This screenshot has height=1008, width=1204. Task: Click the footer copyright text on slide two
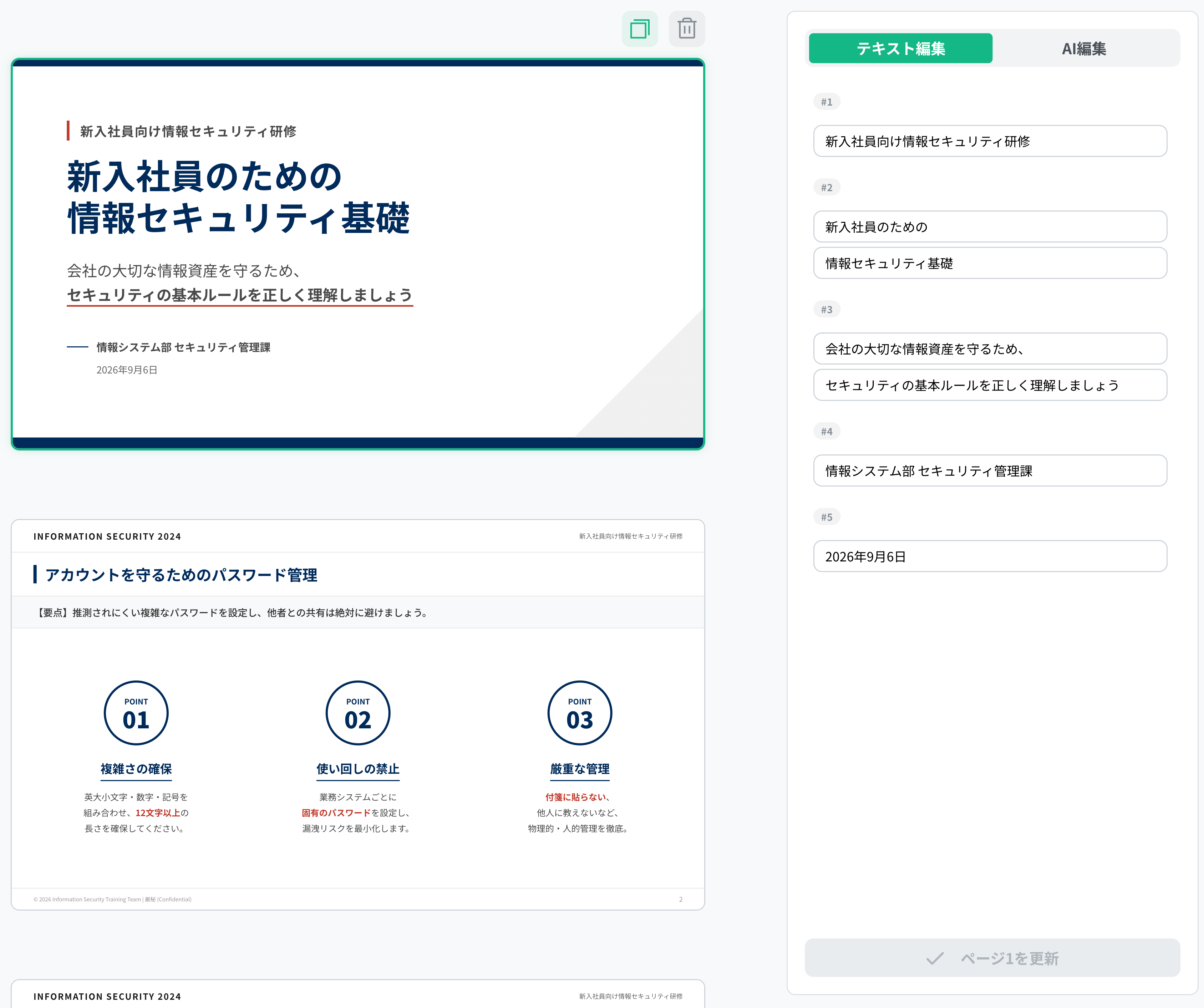112,899
